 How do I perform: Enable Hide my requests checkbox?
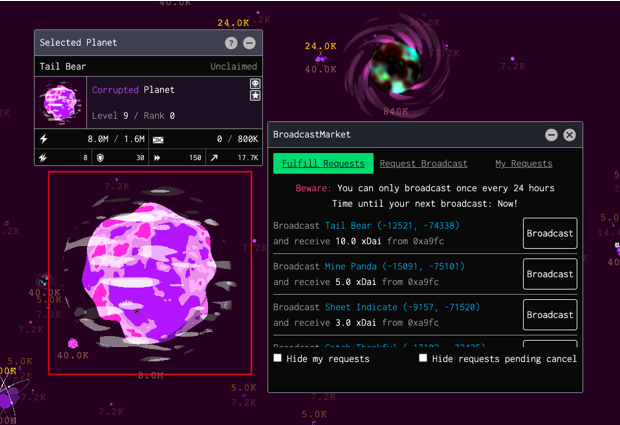pos(278,358)
